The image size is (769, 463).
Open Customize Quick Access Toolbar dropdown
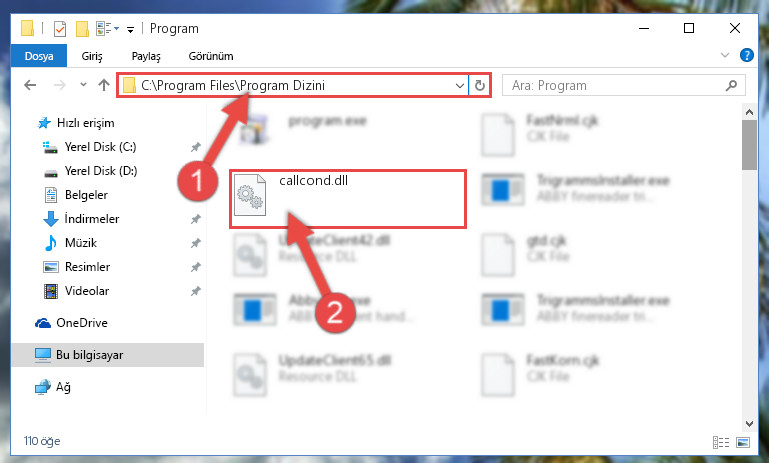click(130, 30)
